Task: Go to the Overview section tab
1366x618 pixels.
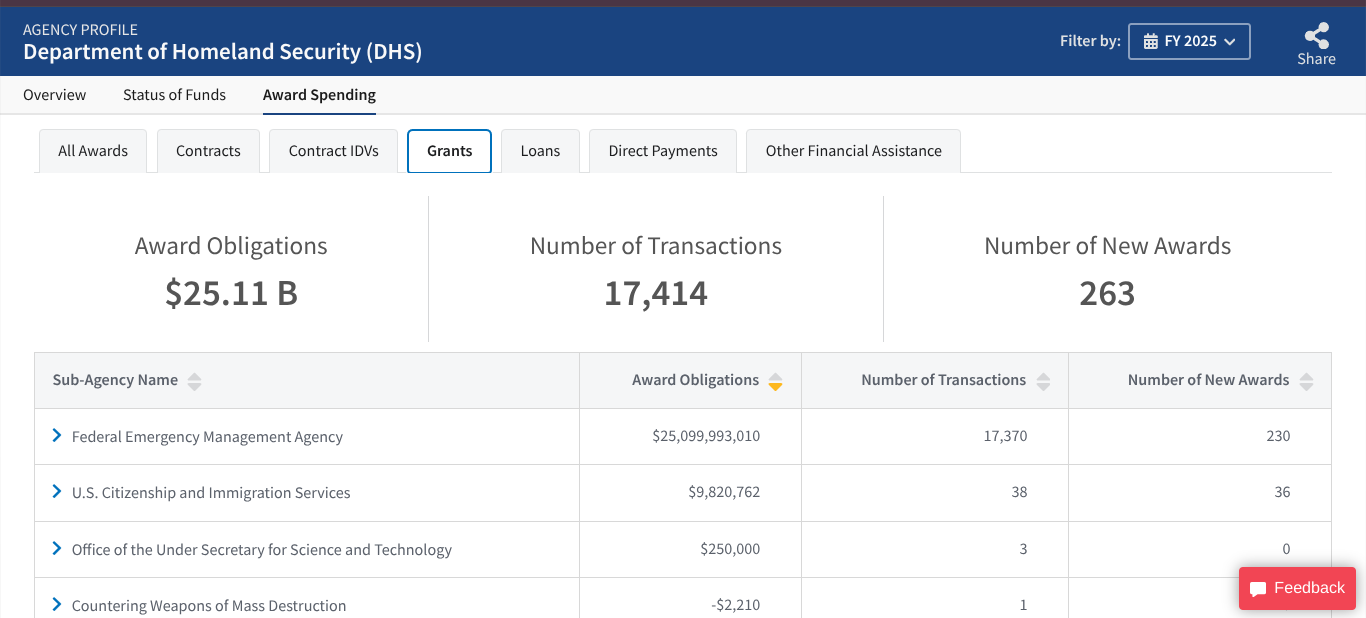Action: pyautogui.click(x=55, y=95)
